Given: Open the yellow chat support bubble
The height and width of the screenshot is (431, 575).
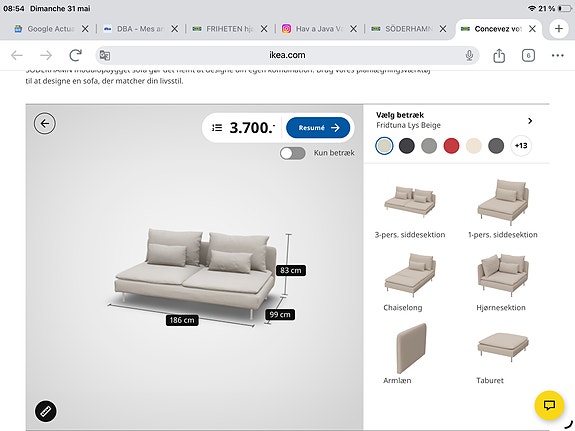Looking at the screenshot, I should (x=549, y=405).
